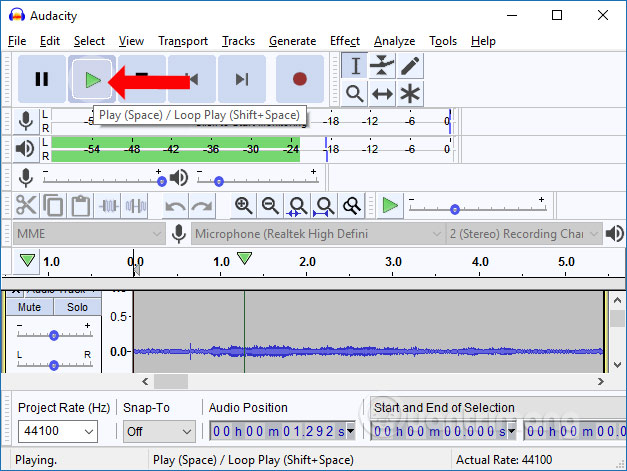The image size is (627, 471).
Task: Select the Envelope tool
Action: click(x=382, y=66)
